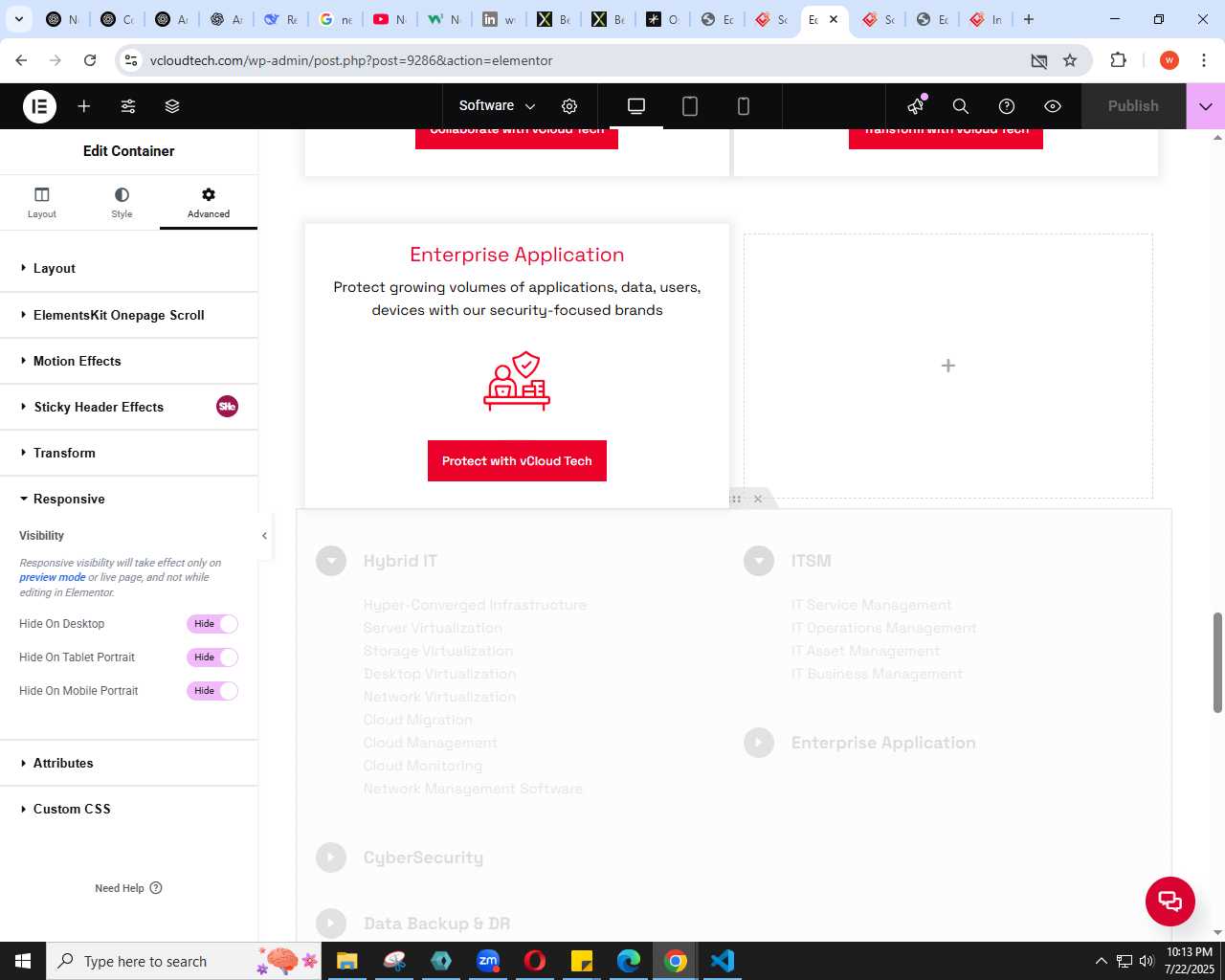The image size is (1225, 980).
Task: Expand the Attributes section
Action: 129,763
